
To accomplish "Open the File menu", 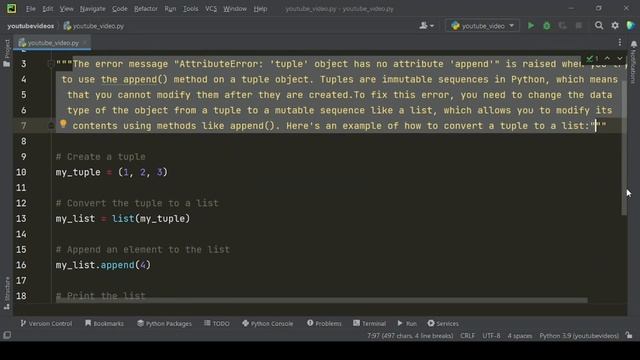I will tap(31, 9).
